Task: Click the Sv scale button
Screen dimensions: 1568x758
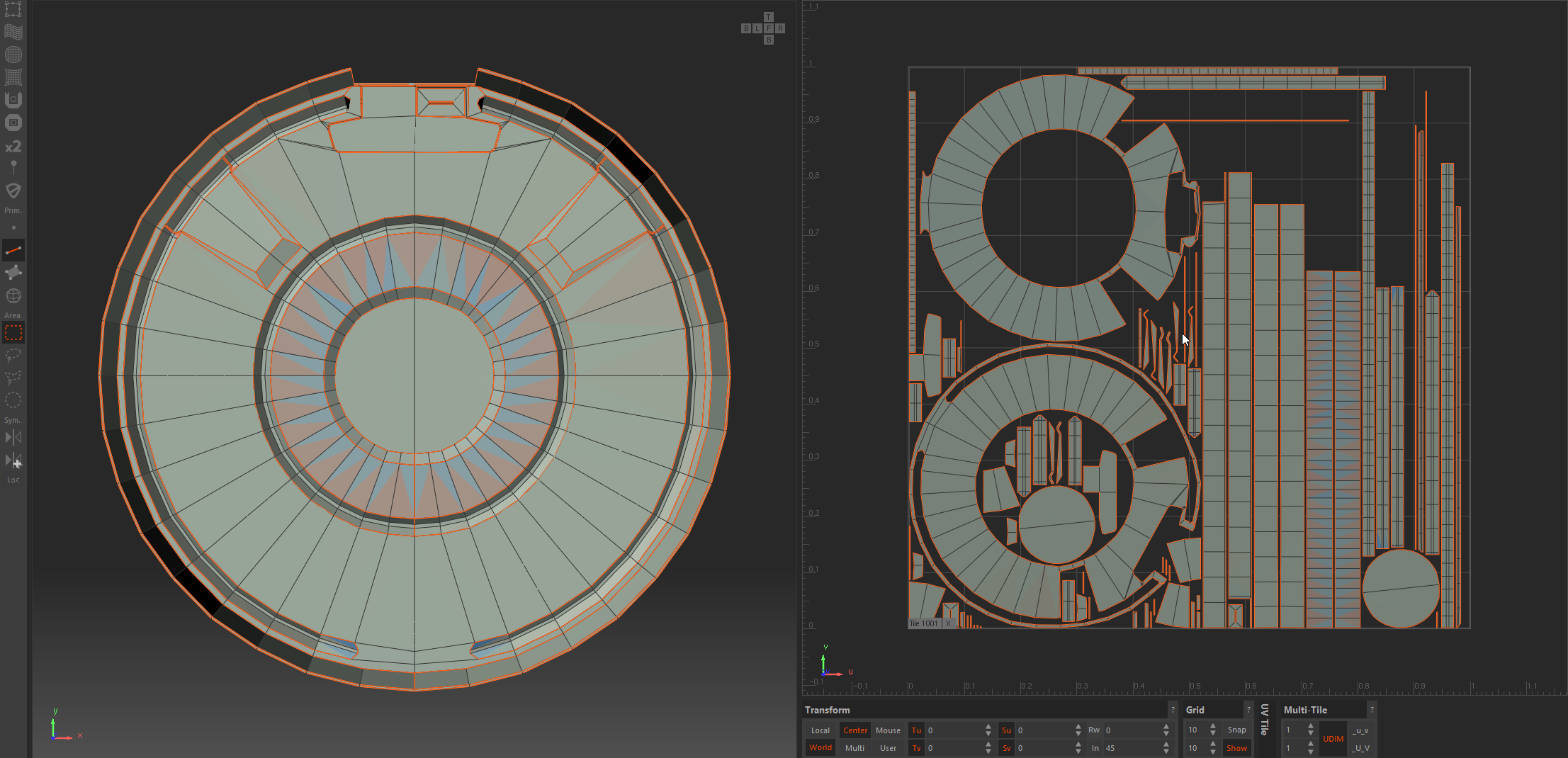Action: point(1006,748)
